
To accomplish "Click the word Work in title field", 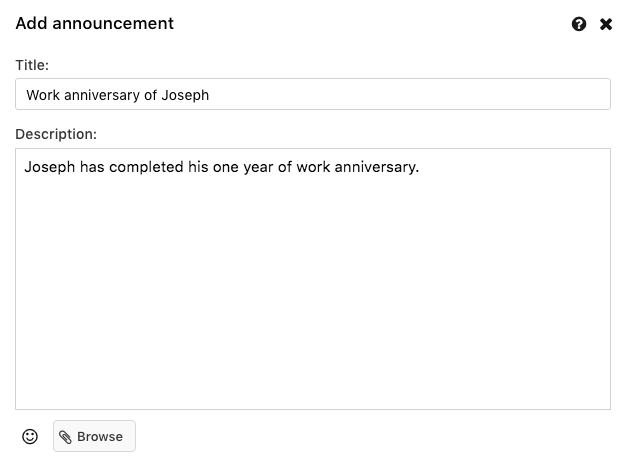I will pyautogui.click(x=43, y=95).
